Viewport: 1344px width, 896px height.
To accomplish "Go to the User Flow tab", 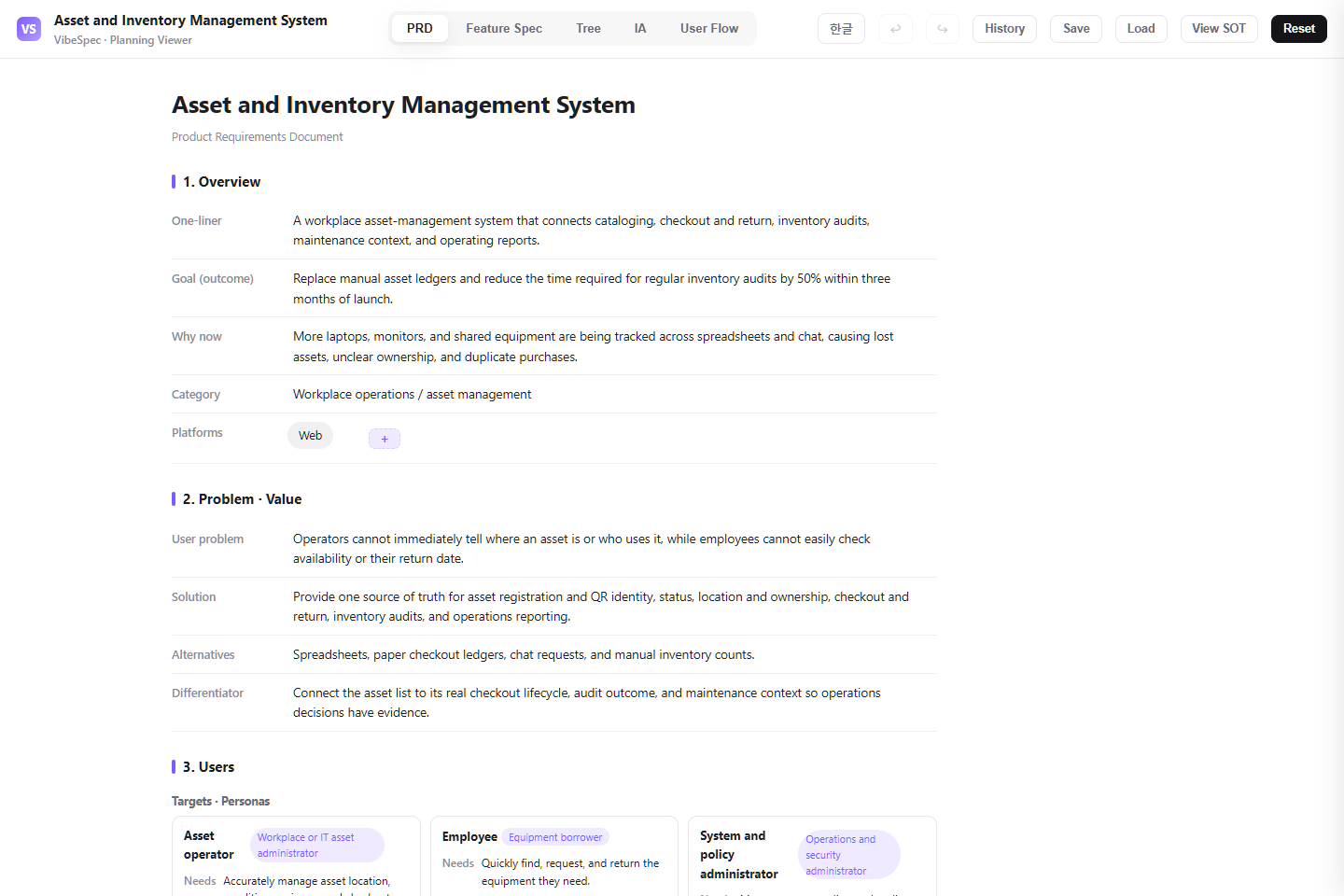I will (x=709, y=29).
